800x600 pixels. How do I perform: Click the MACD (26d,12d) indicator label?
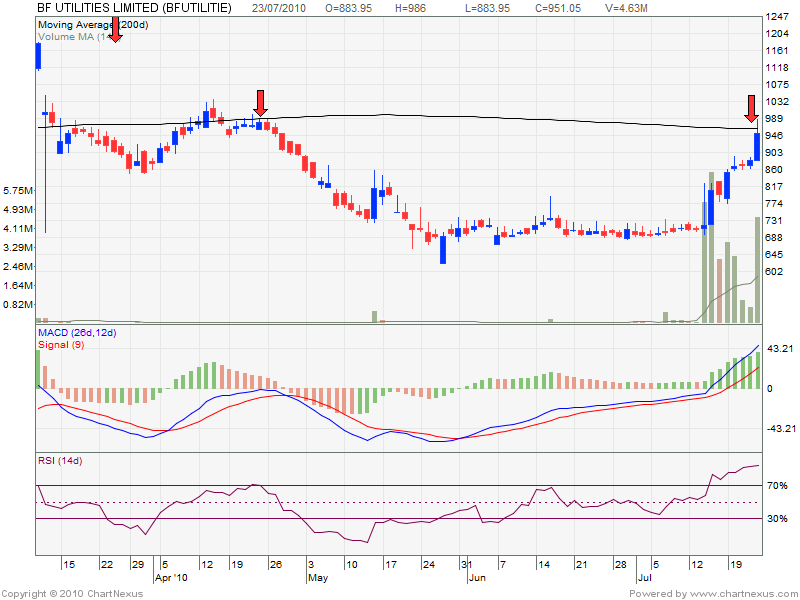pyautogui.click(x=77, y=332)
